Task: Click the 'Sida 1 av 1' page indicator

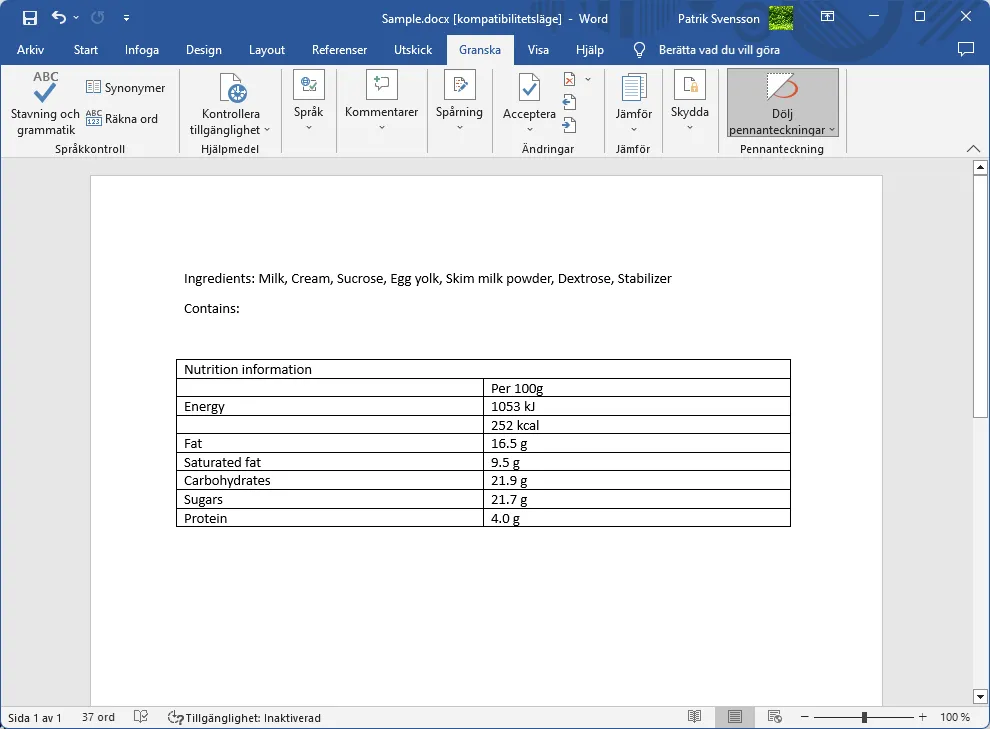Action: coord(35,718)
